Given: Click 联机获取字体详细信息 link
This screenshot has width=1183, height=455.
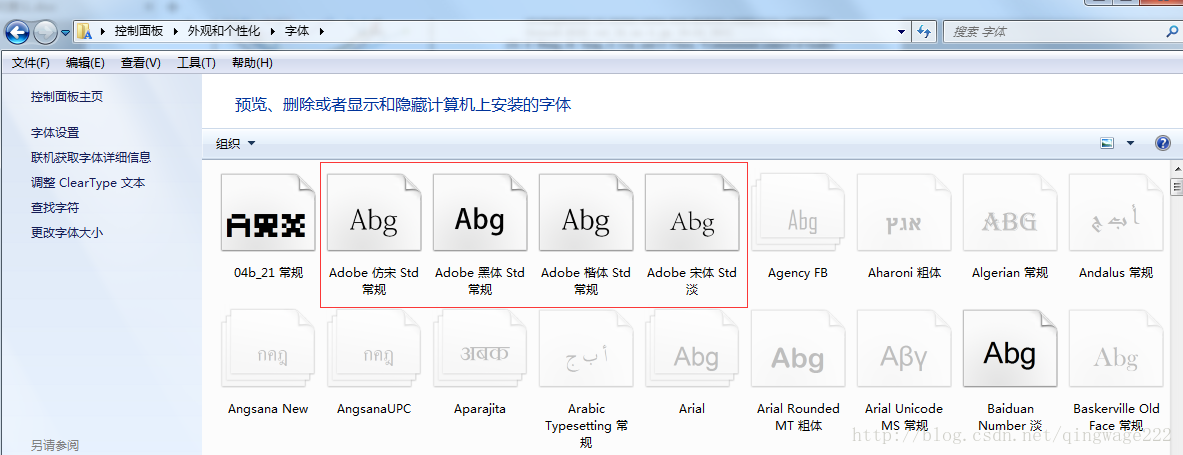Looking at the screenshot, I should click(x=91, y=158).
